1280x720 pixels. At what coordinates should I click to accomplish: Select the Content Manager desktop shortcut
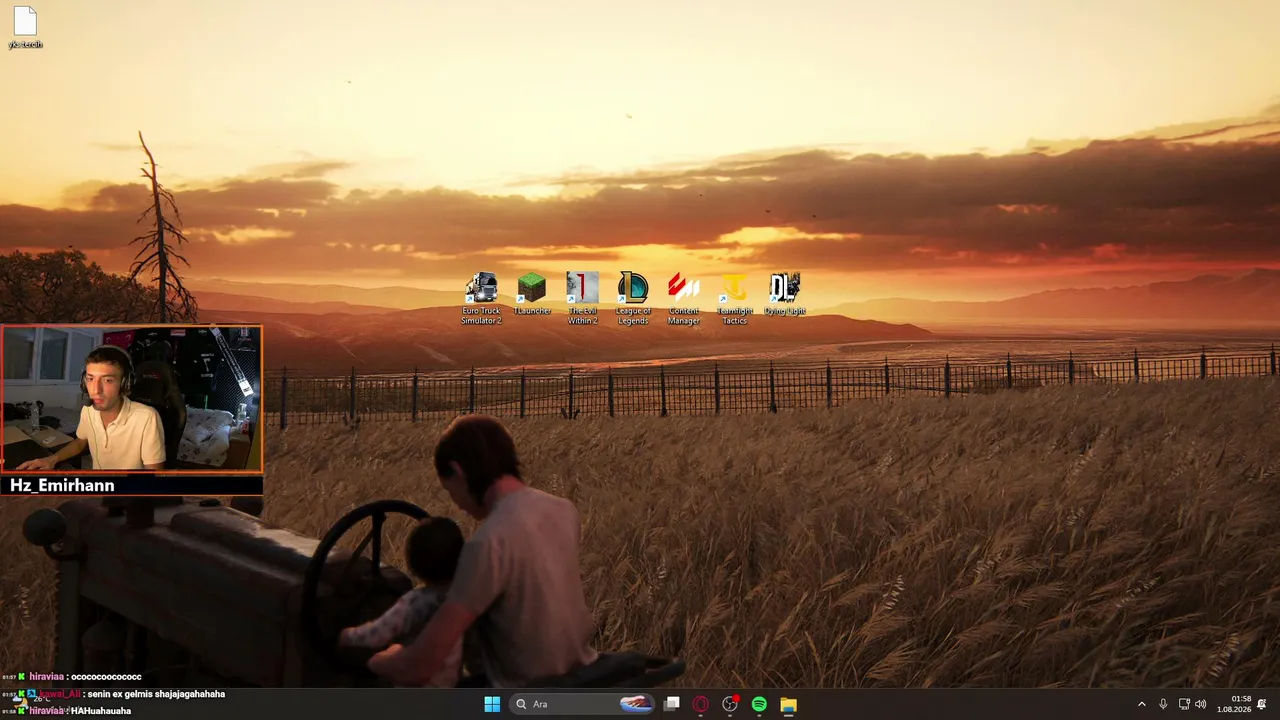(x=684, y=298)
